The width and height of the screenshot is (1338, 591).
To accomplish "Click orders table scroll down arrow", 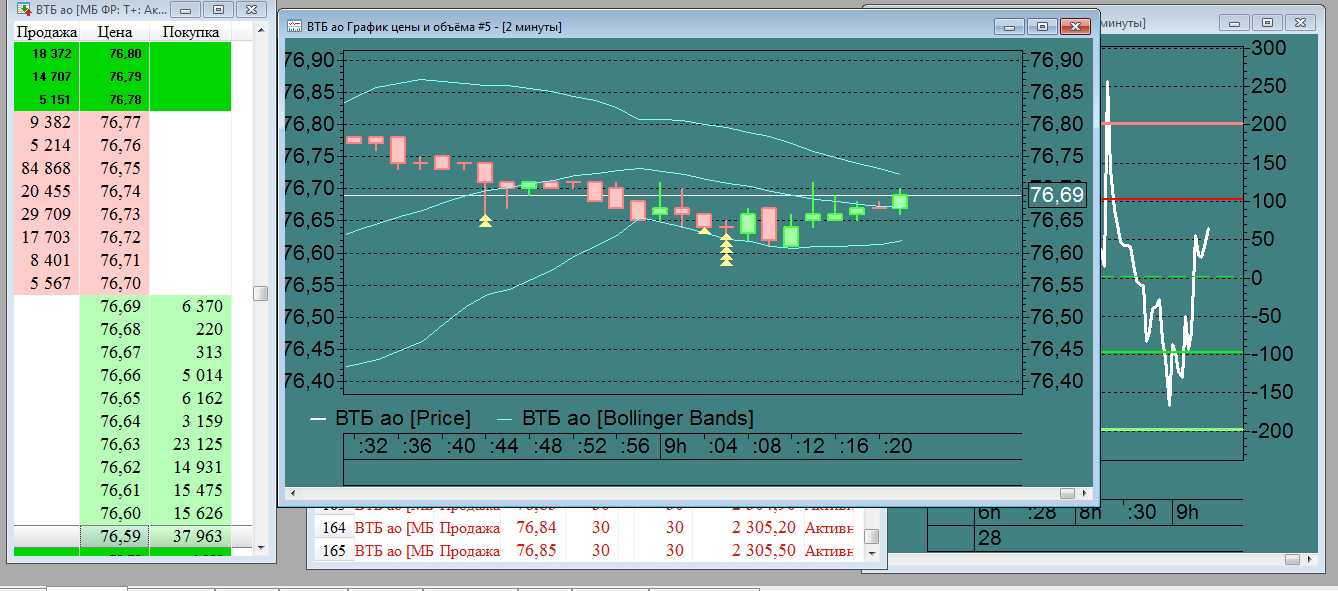I will (871, 553).
